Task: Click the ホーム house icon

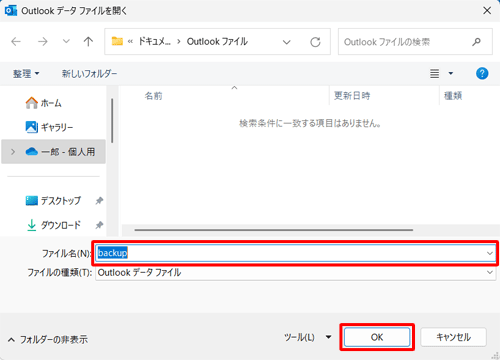Action: pyautogui.click(x=32, y=103)
